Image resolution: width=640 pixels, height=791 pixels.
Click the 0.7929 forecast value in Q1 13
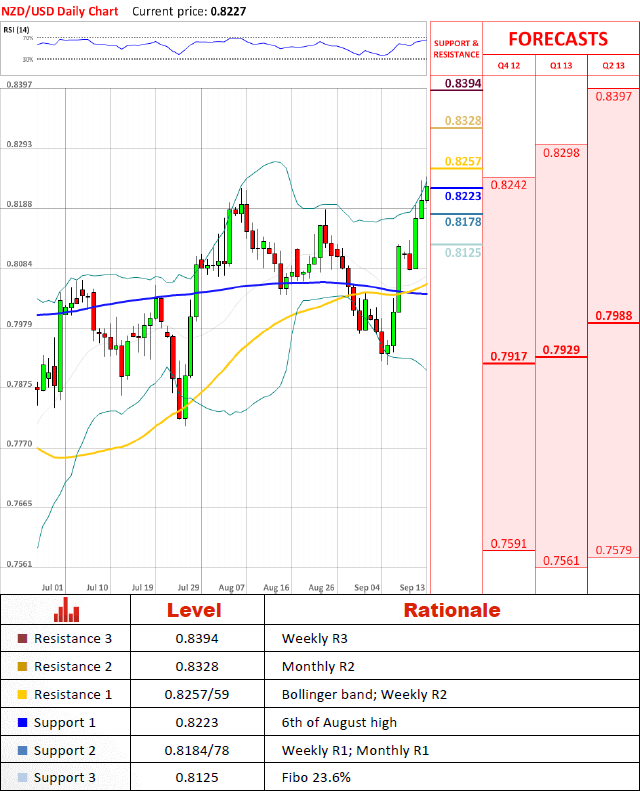(561, 350)
